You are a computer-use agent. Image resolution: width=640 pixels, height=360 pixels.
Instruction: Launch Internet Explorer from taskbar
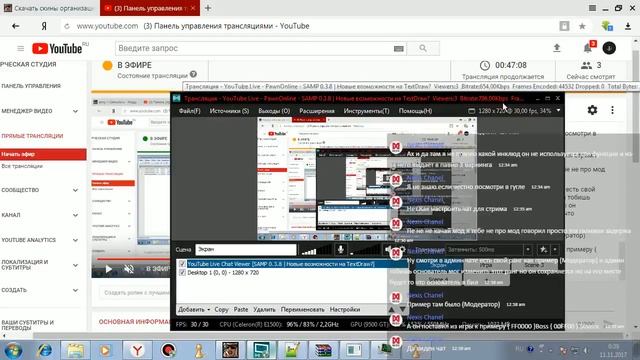pos(44,350)
